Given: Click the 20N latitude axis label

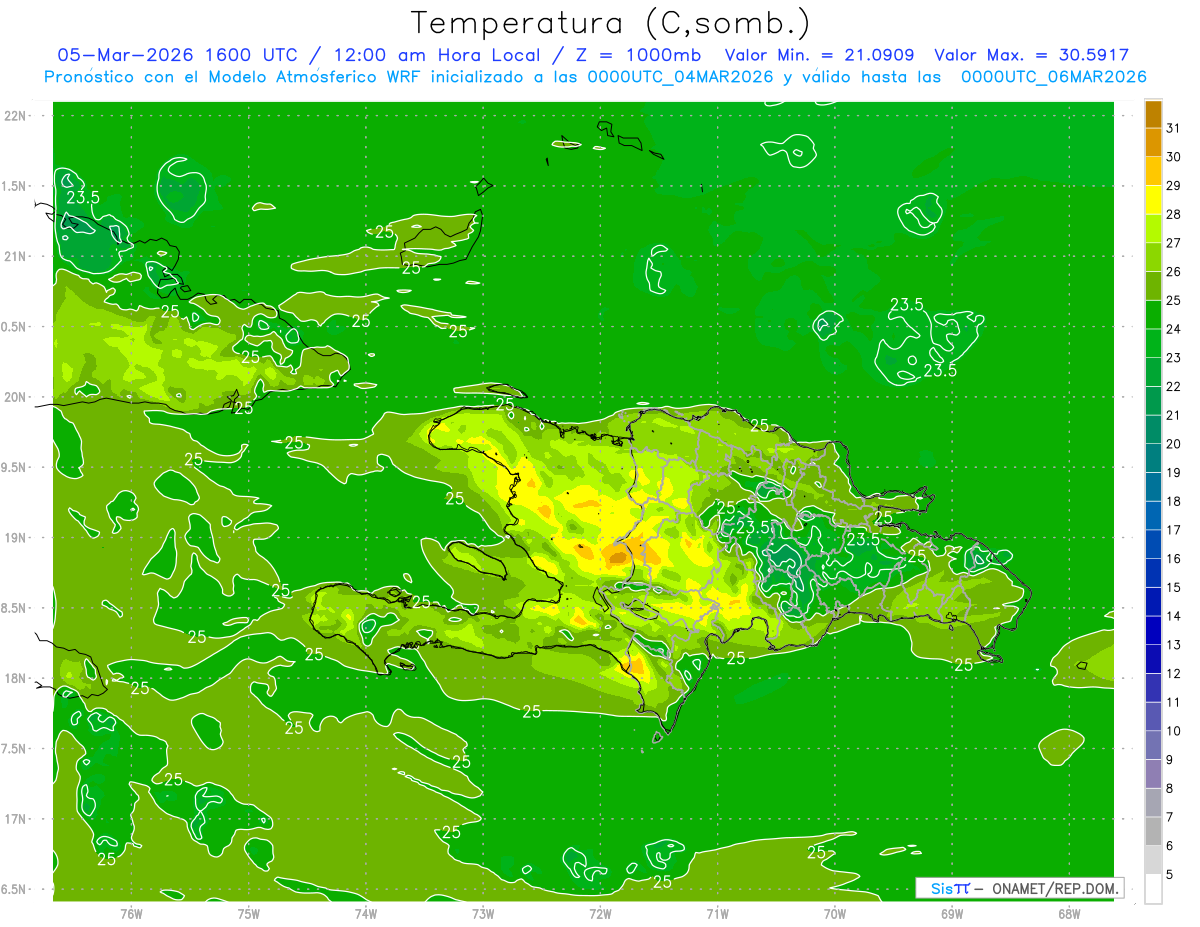Looking at the screenshot, I should [17, 397].
